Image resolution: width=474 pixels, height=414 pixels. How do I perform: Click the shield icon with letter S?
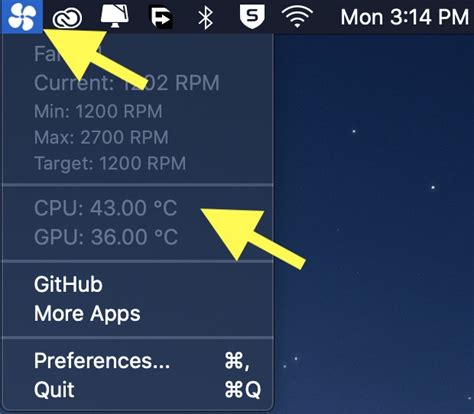coord(252,17)
